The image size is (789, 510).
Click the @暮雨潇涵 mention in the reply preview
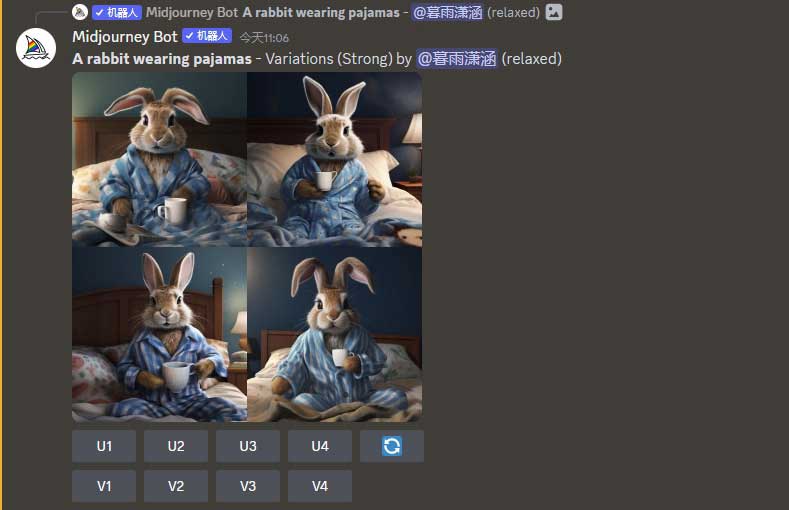pyautogui.click(x=447, y=12)
